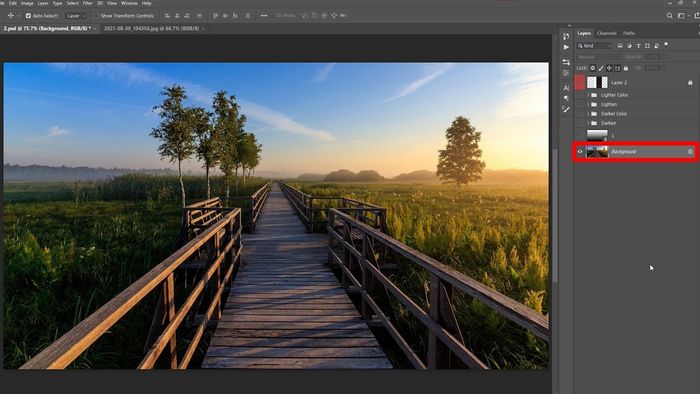Toggle visibility of Layer 2 (red box)
The image size is (700, 394).
click(x=580, y=83)
